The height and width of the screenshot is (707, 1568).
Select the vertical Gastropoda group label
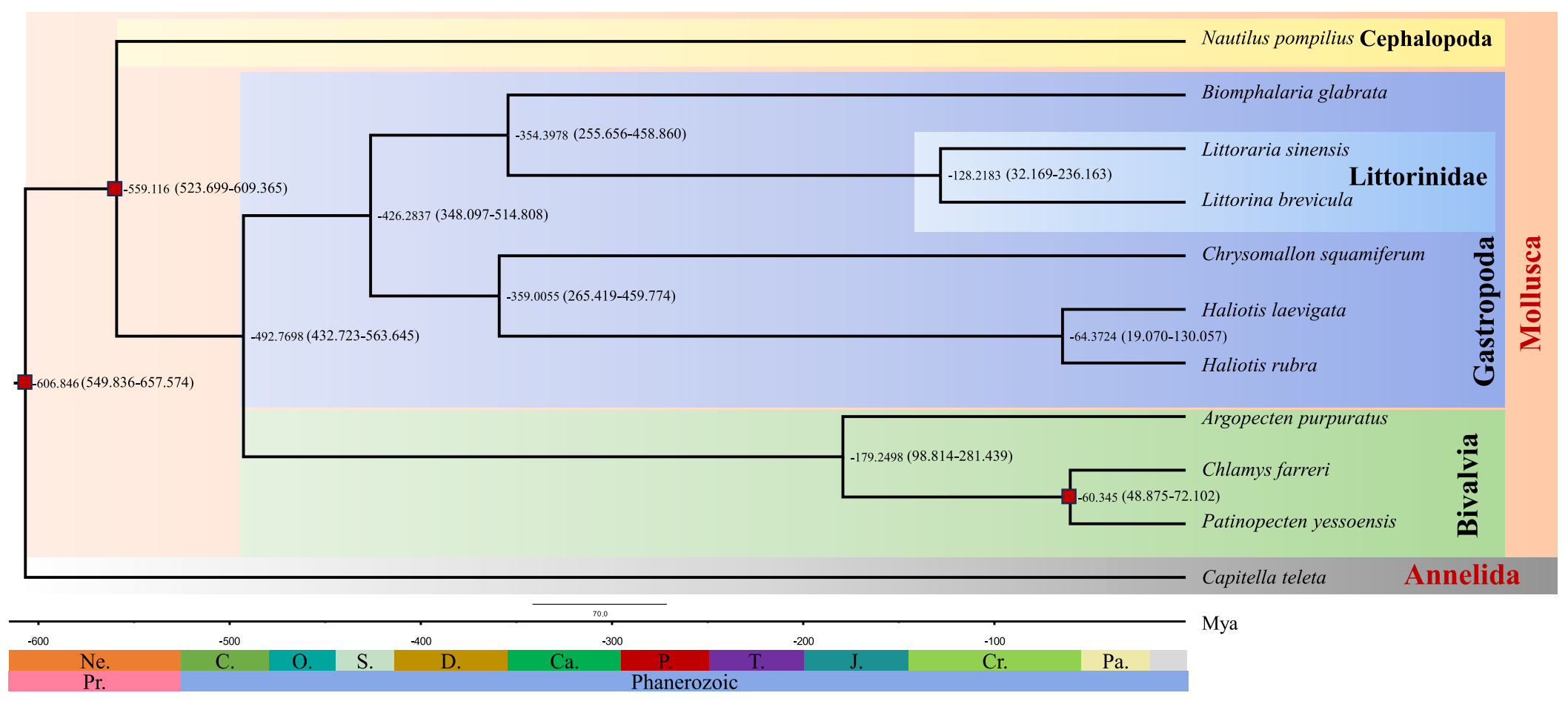[x=1484, y=311]
